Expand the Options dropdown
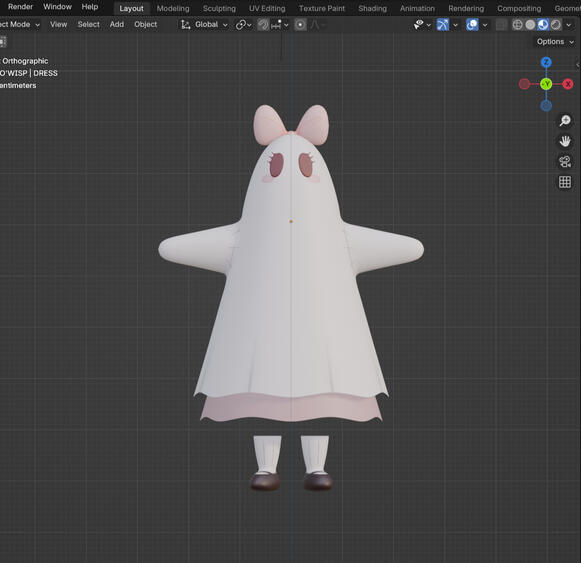 coord(555,42)
